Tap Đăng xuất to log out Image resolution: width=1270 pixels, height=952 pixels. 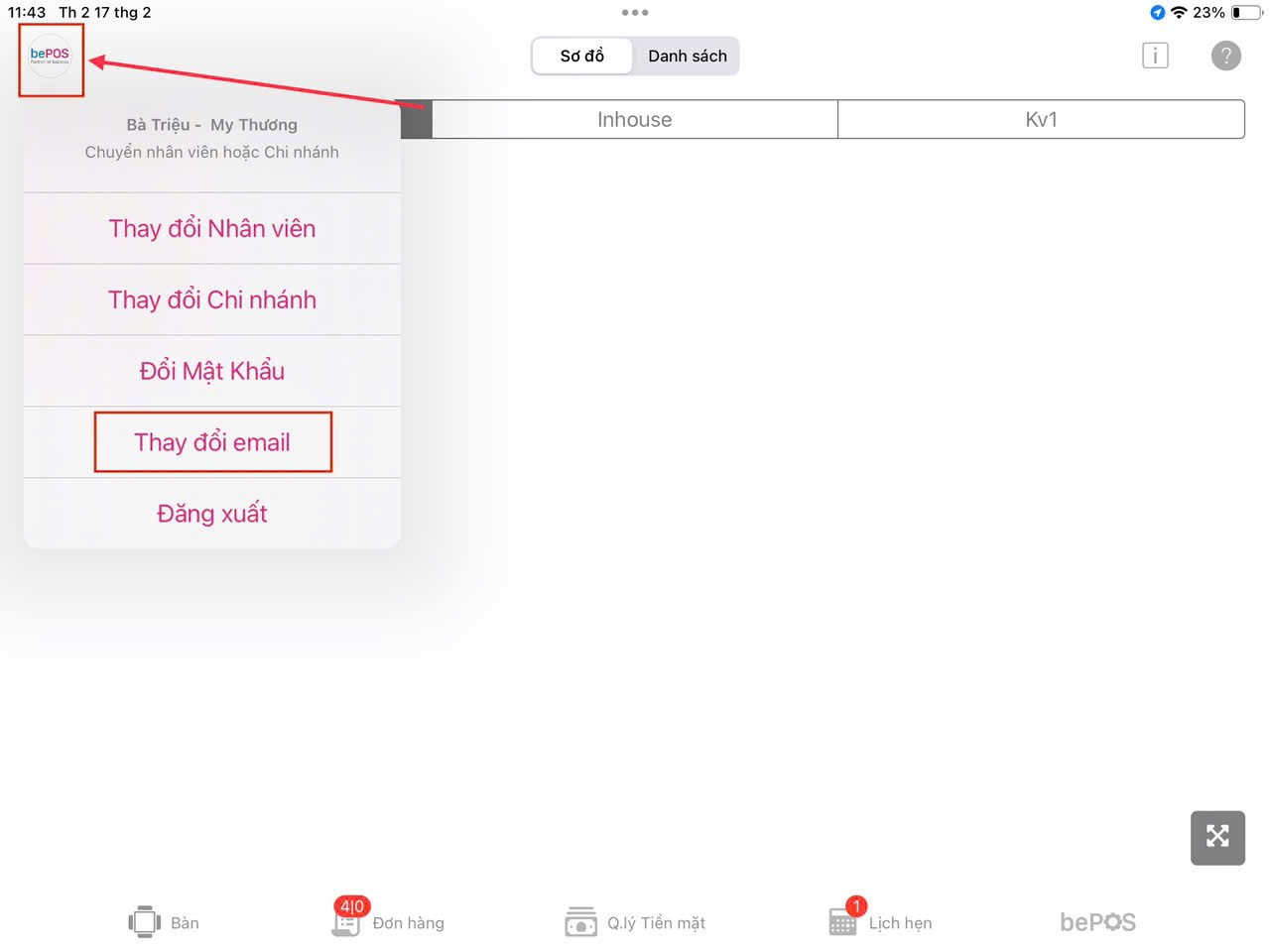212,514
